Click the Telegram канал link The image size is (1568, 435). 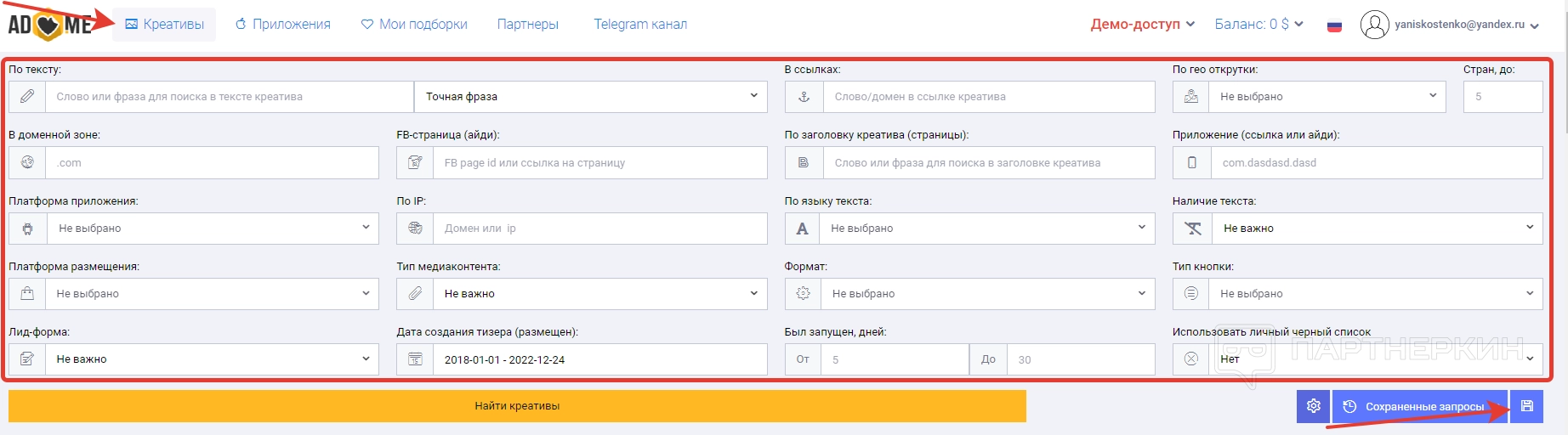point(640,25)
